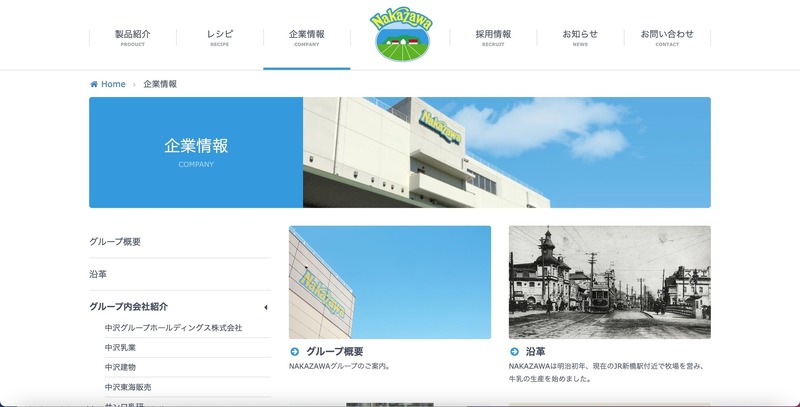
Task: Open 中沢乳業 in the sidebar
Action: pos(121,348)
